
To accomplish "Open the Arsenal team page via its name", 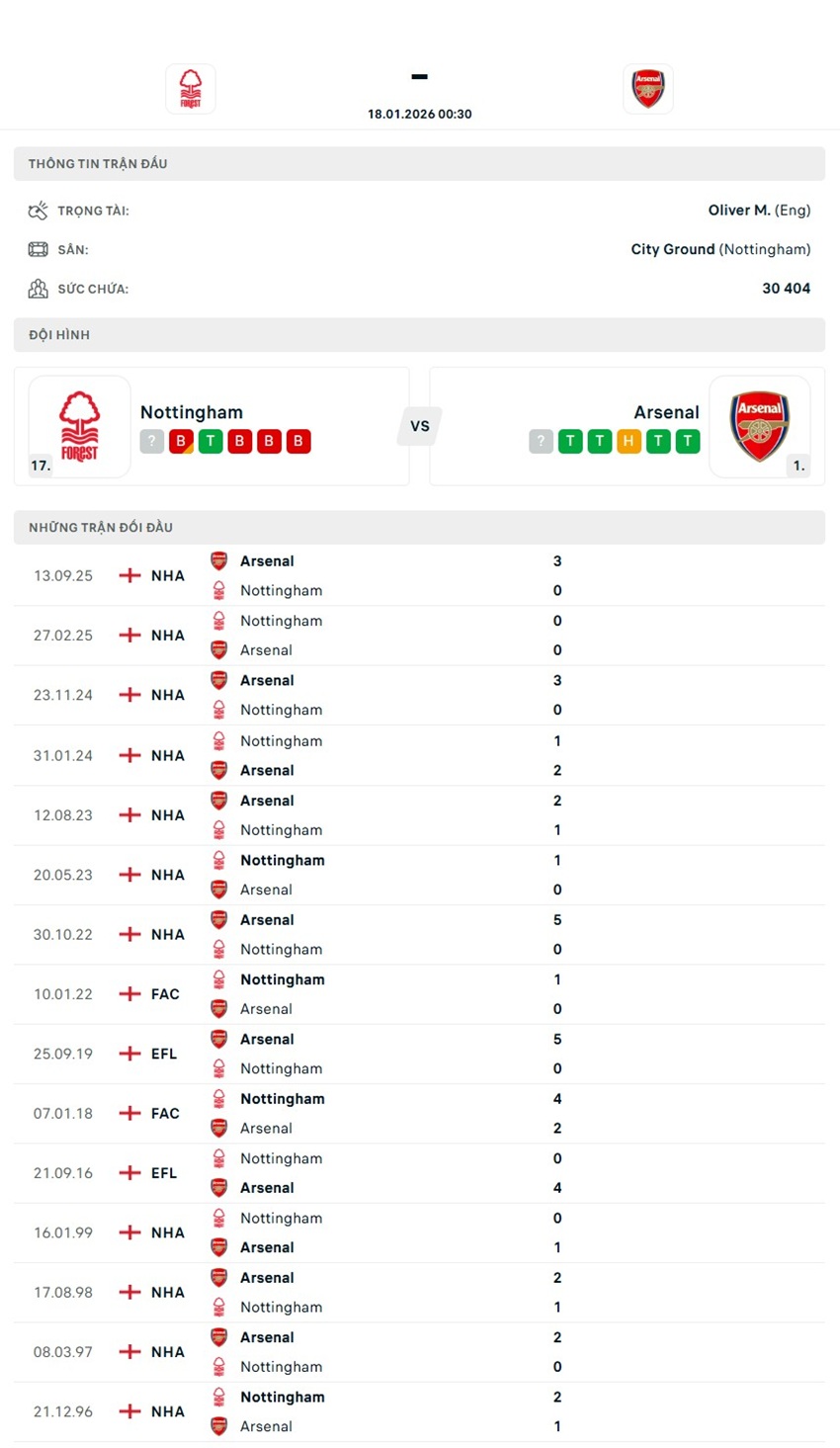I will pos(667,412).
